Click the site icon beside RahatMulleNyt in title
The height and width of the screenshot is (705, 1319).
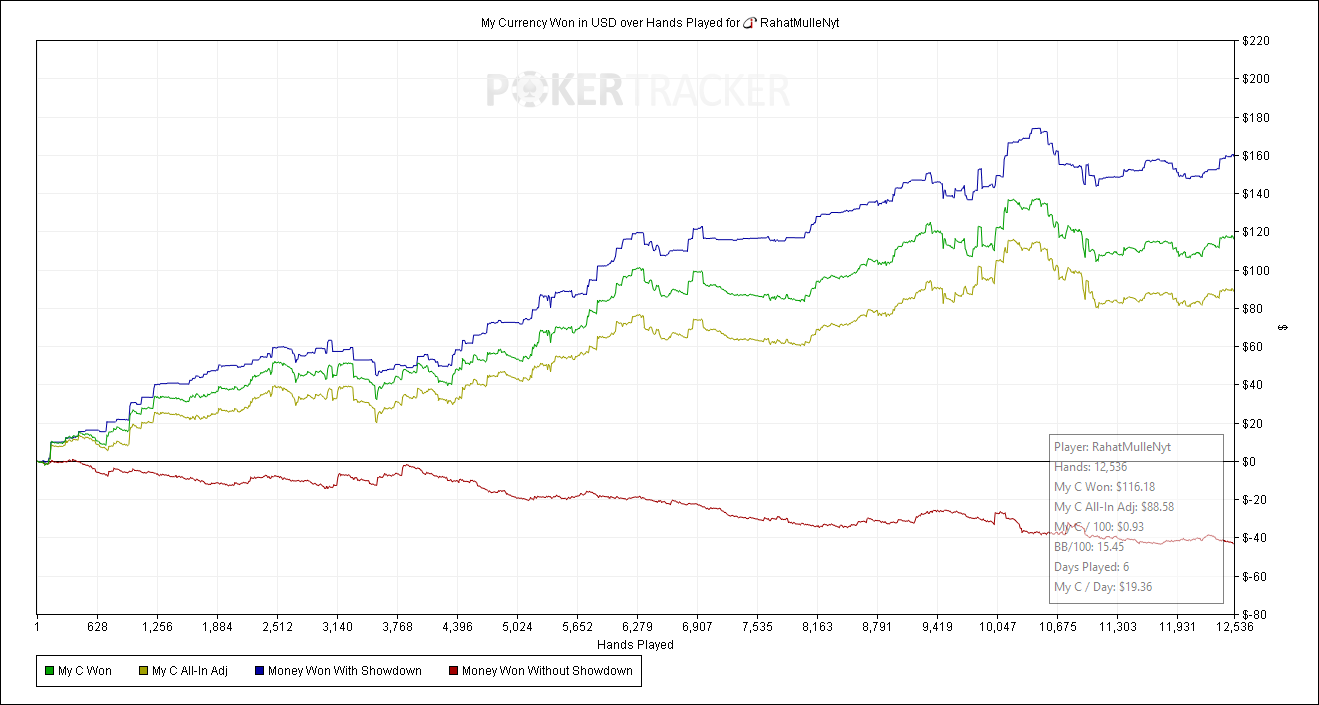coord(748,22)
